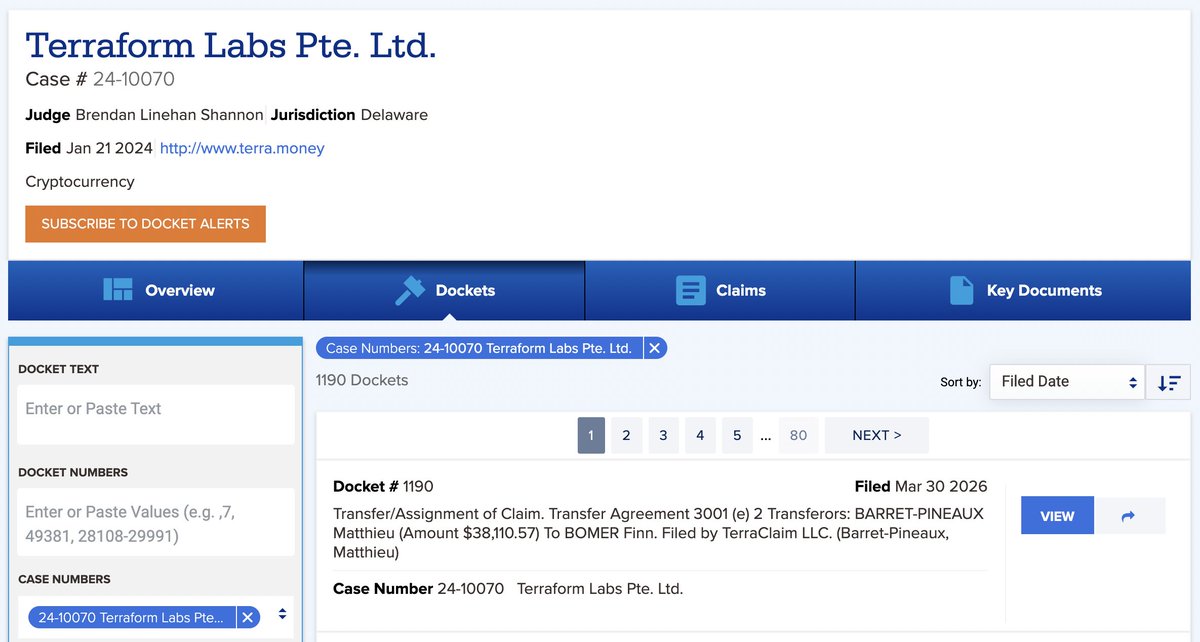Click the 1190 Dockets count text
This screenshot has width=1200, height=642.
coord(362,380)
